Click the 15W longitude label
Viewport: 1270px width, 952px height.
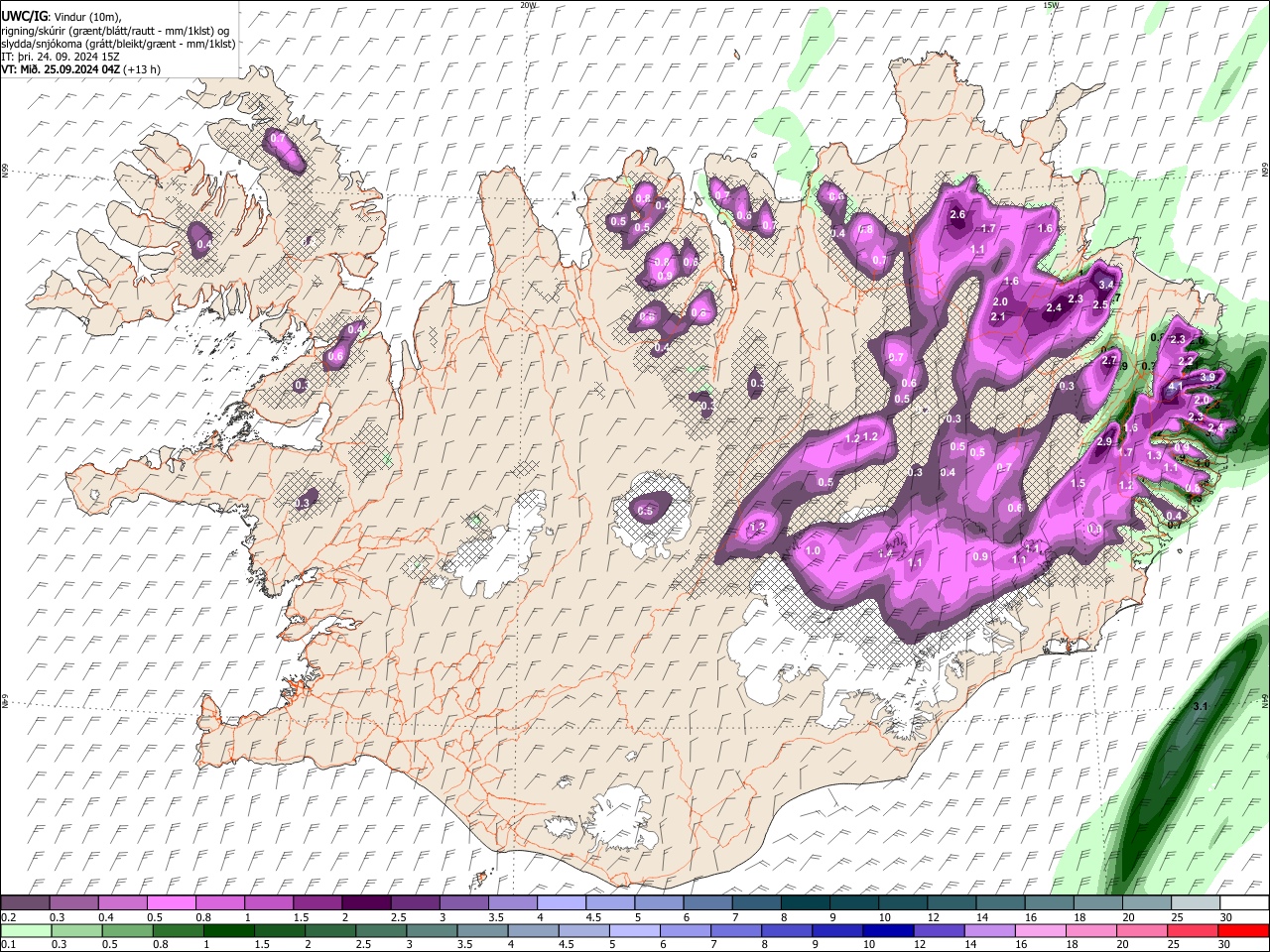tap(1051, 5)
